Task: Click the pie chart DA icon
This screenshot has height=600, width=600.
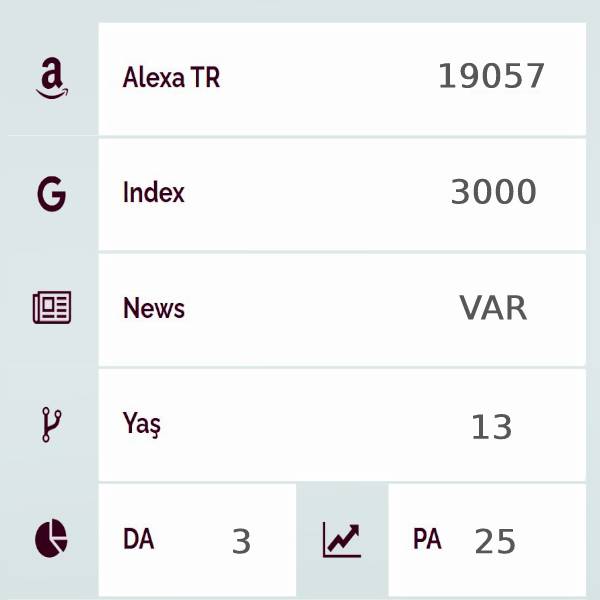Action: (51, 539)
